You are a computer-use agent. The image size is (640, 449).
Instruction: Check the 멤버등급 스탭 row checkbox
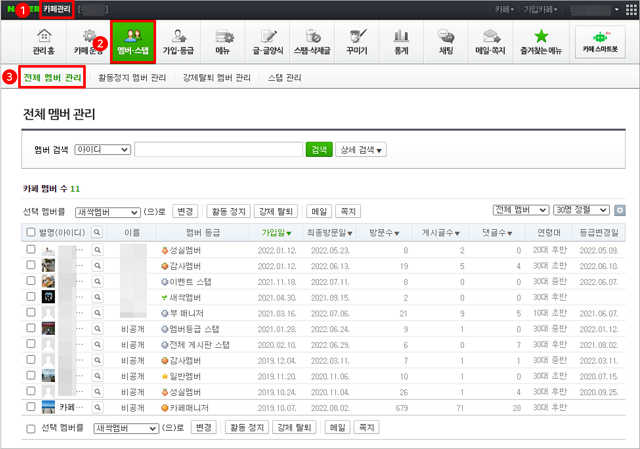pos(31,328)
